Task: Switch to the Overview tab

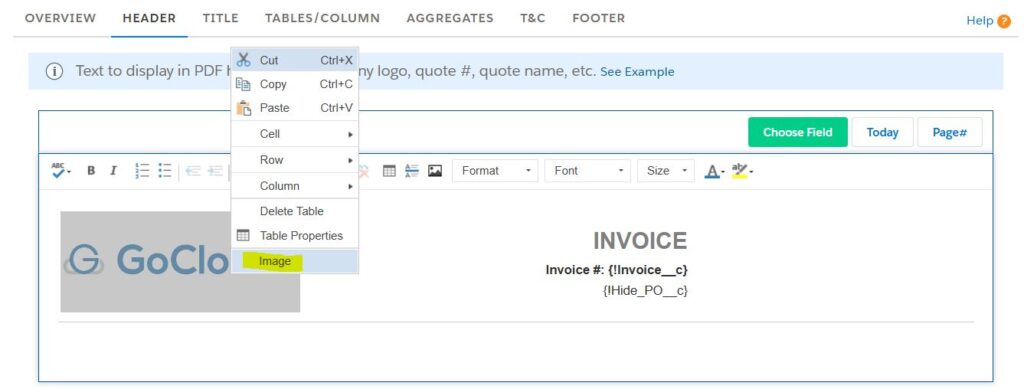Action: coord(60,18)
